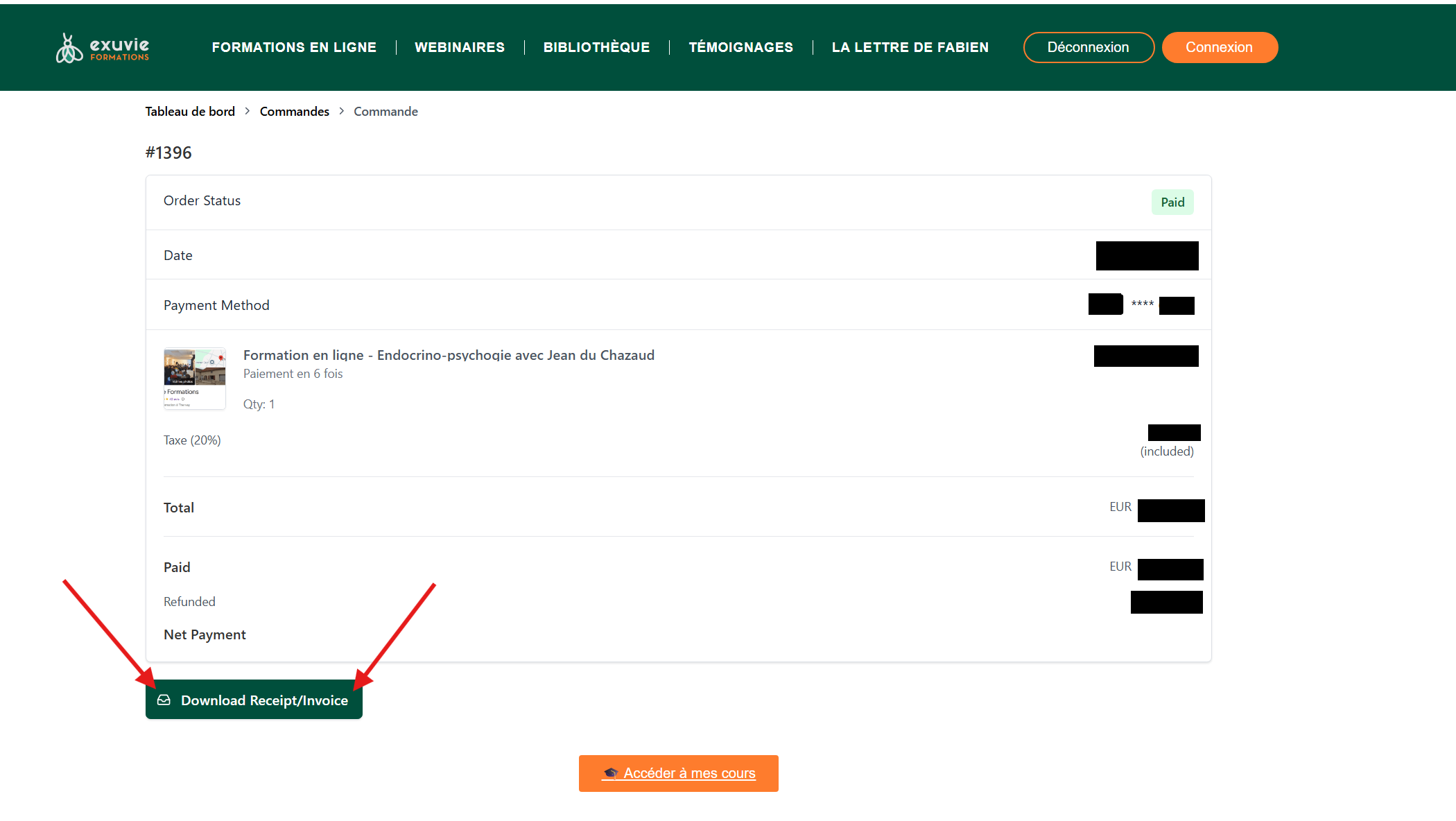Go to the WEBINAIRES section
1456x821 pixels.
point(460,47)
